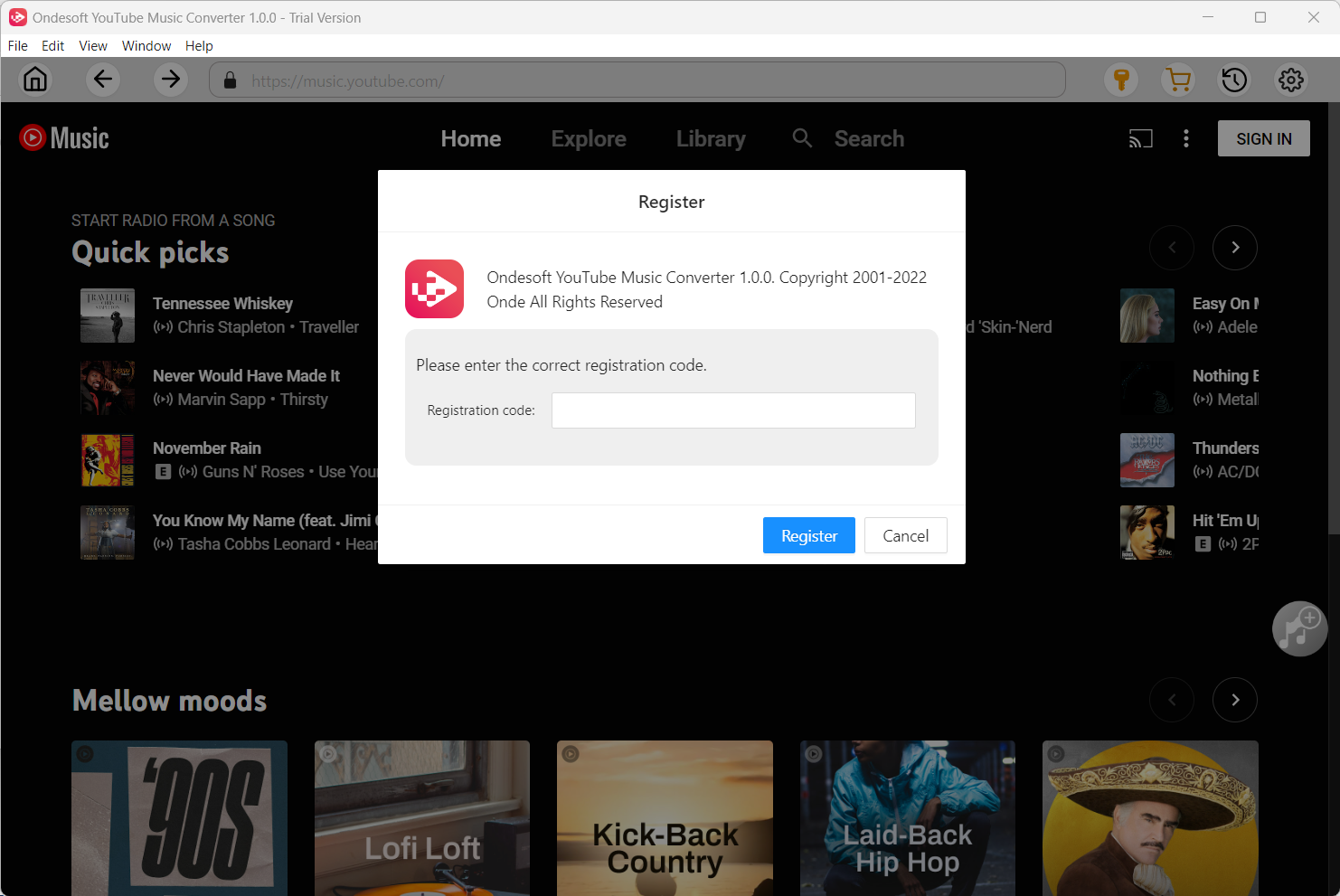The width and height of the screenshot is (1340, 896).
Task: Open the File menu
Action: coord(18,46)
